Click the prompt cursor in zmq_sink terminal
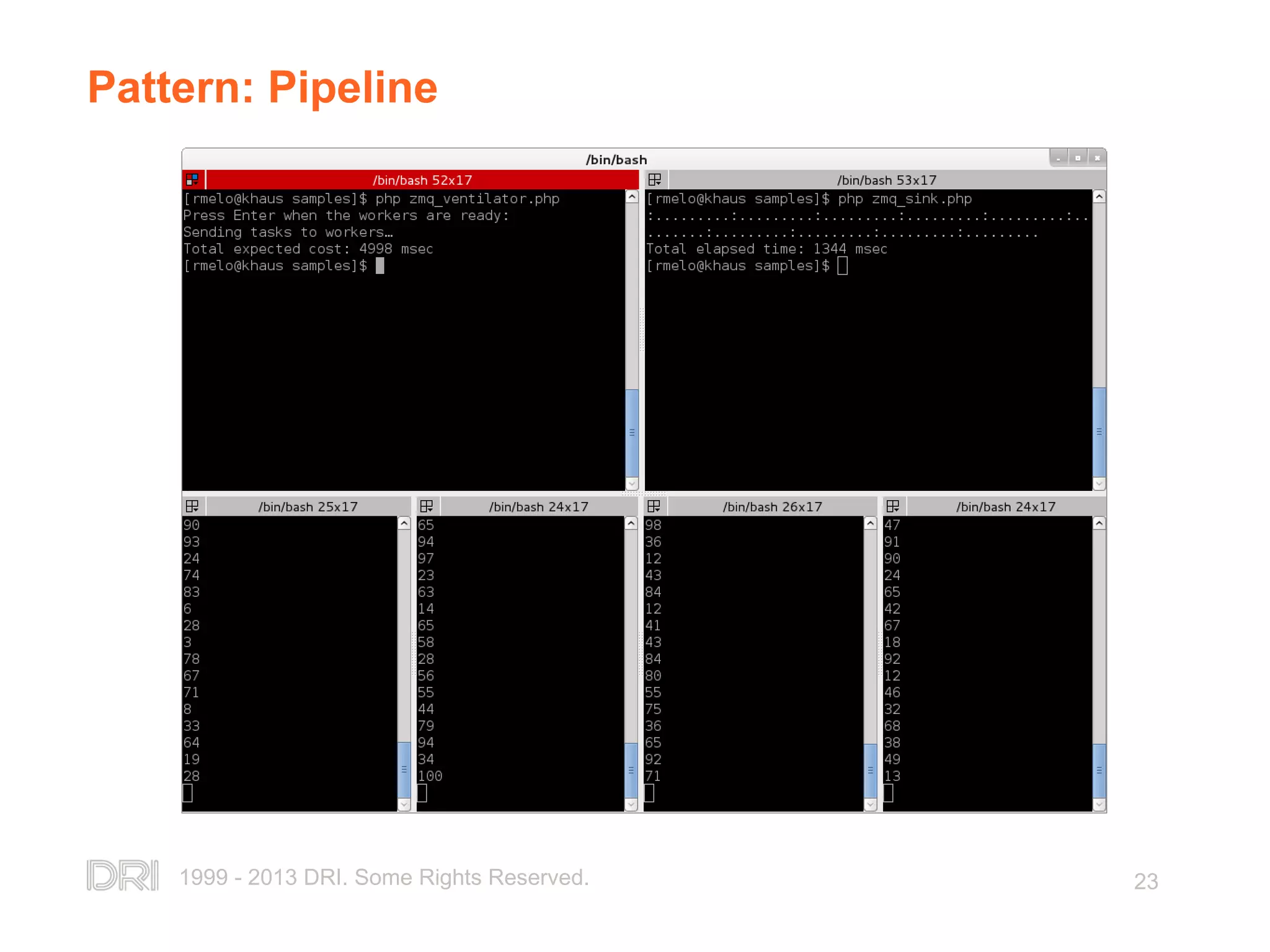 (842, 266)
